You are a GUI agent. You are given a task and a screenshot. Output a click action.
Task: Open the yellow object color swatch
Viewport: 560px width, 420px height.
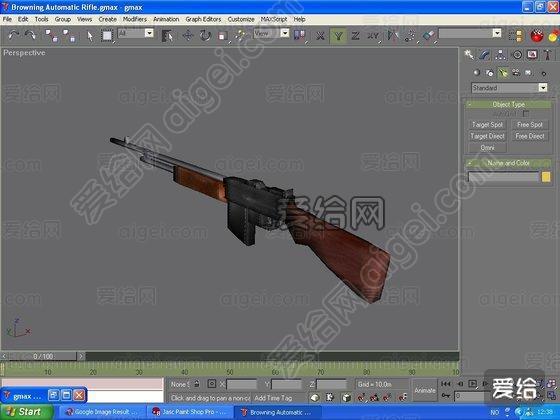coord(546,177)
